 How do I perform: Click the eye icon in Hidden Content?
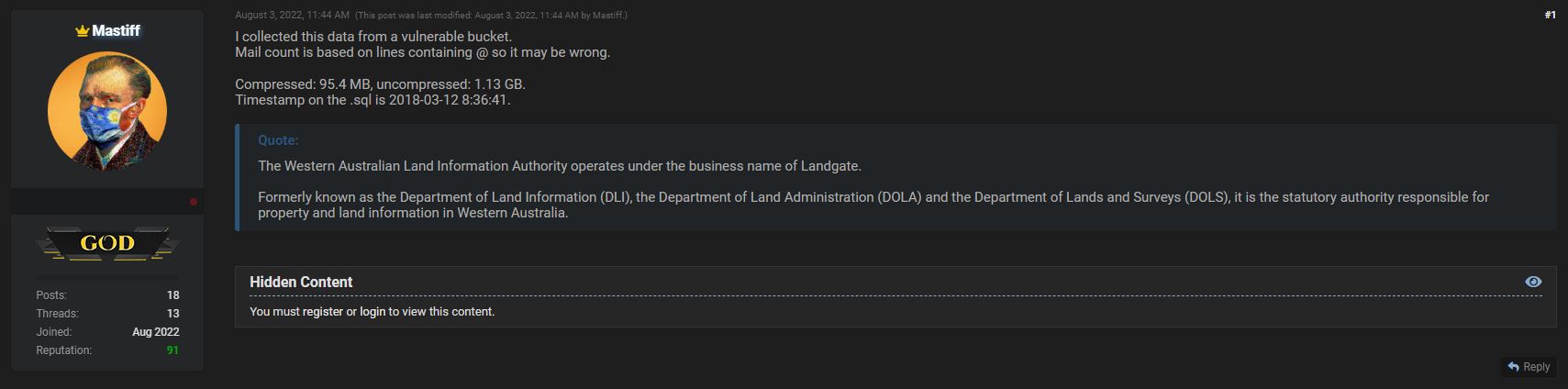1533,282
